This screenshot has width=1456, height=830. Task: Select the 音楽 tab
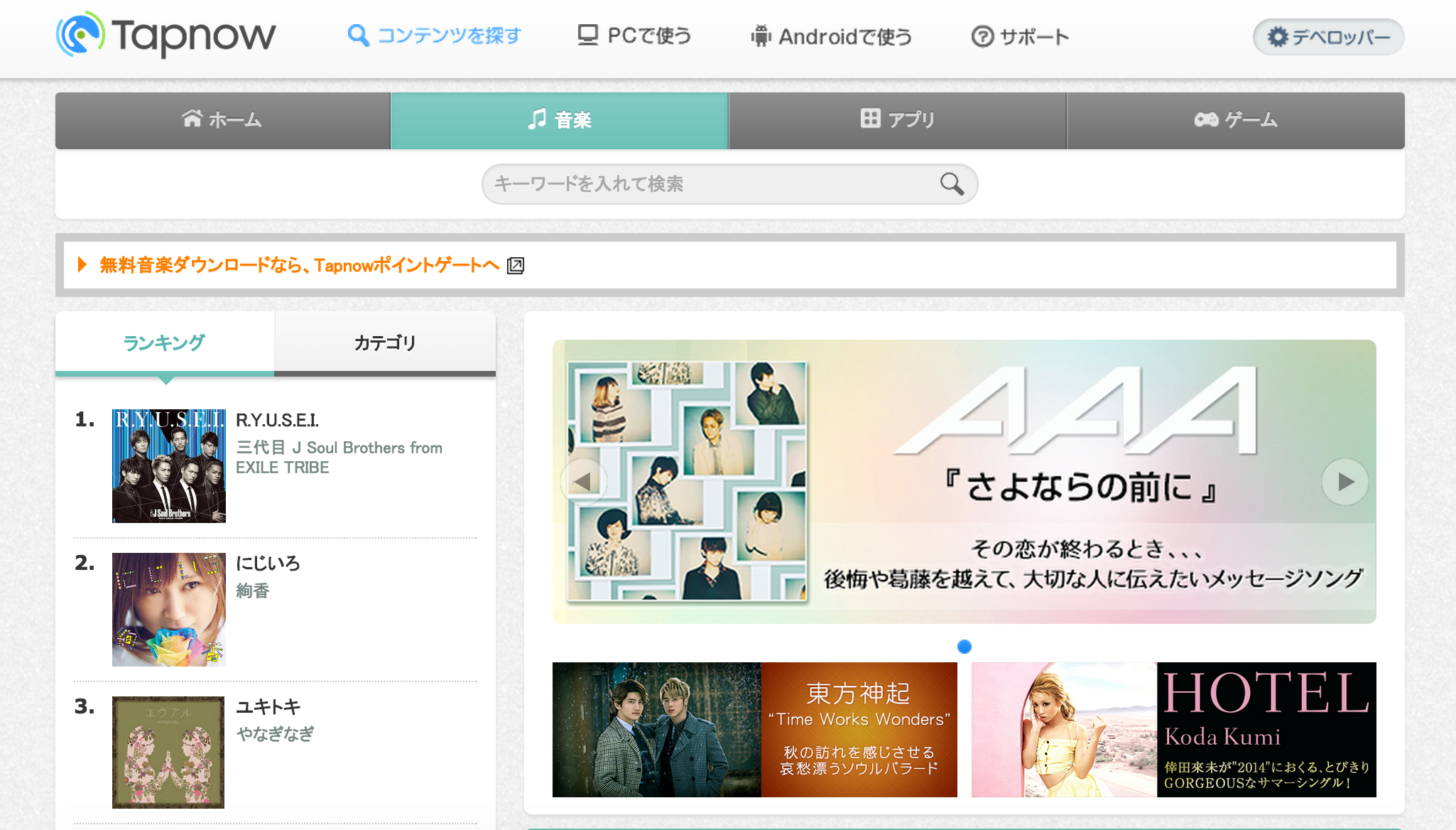point(560,120)
